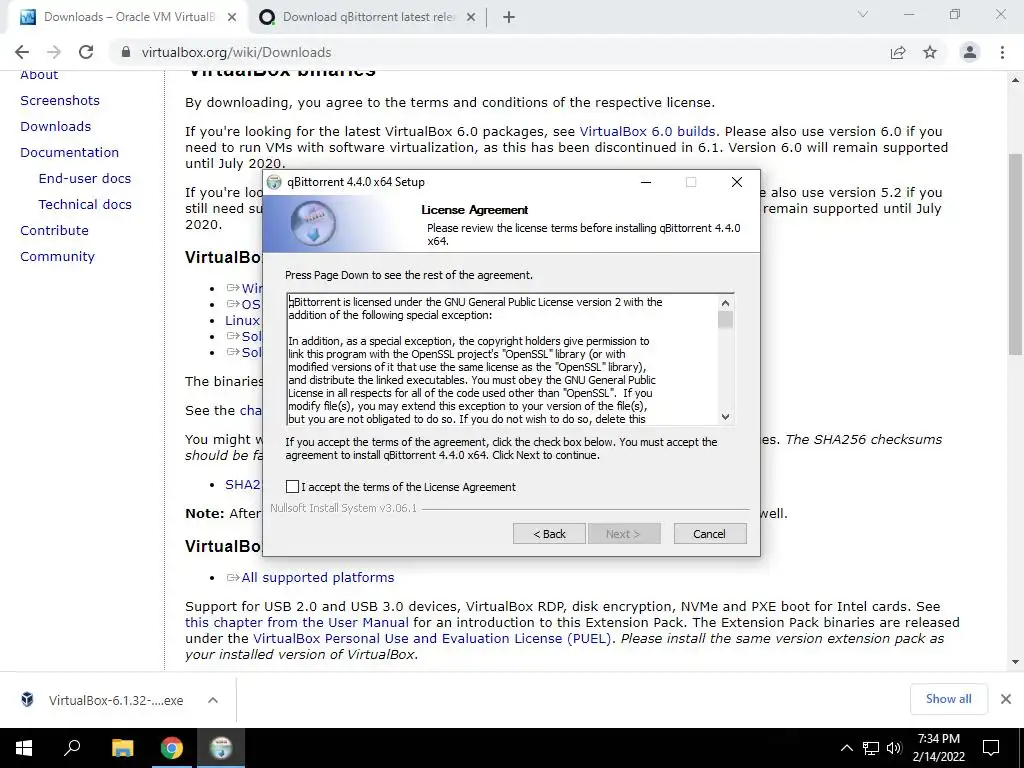The image size is (1024, 768).
Task: Open this chapter from the User Manual link
Action: point(297,622)
